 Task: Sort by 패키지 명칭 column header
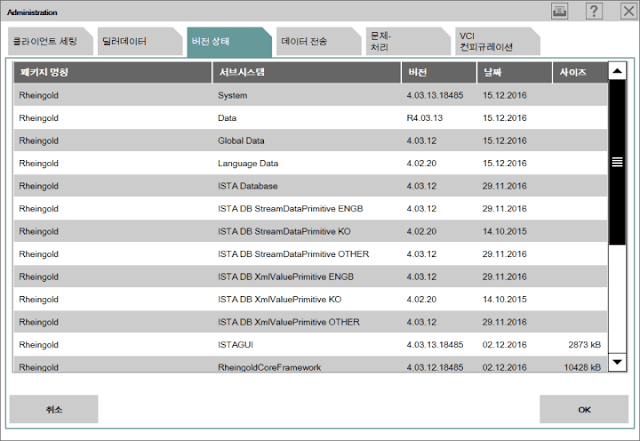tap(112, 73)
